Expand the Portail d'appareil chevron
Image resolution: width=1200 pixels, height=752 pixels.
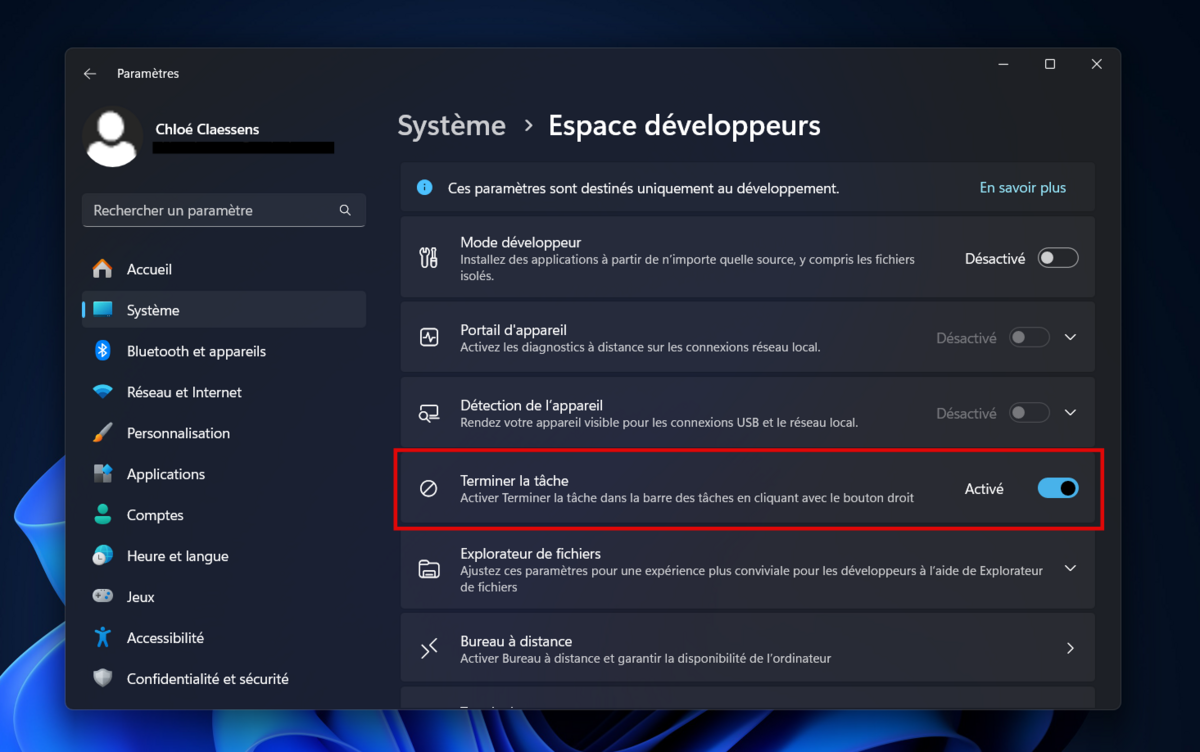pos(1070,338)
